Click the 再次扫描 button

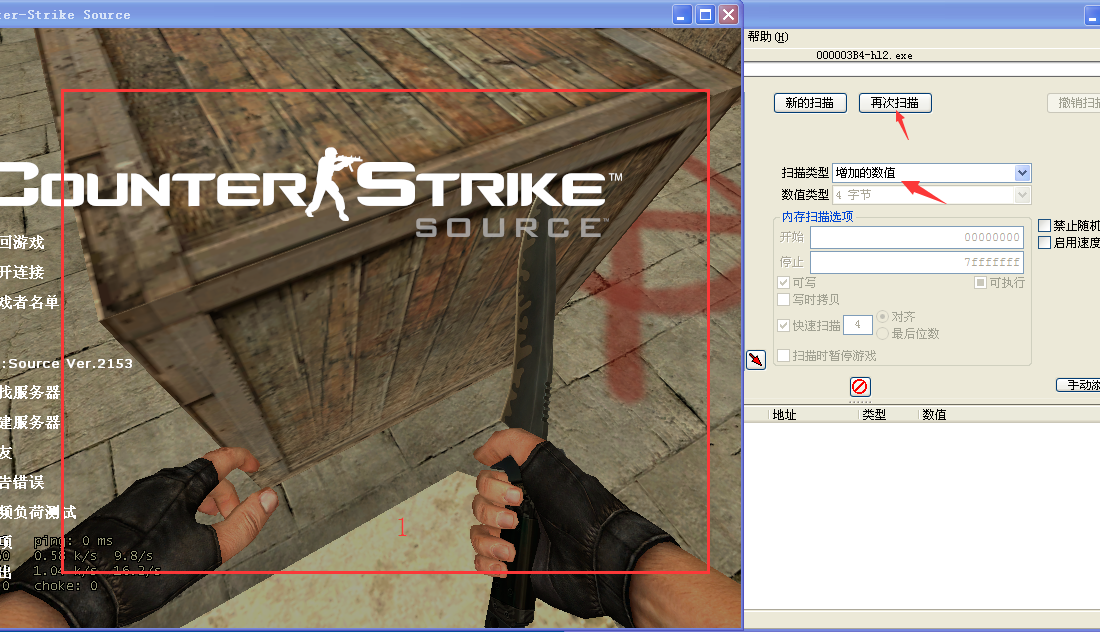895,102
